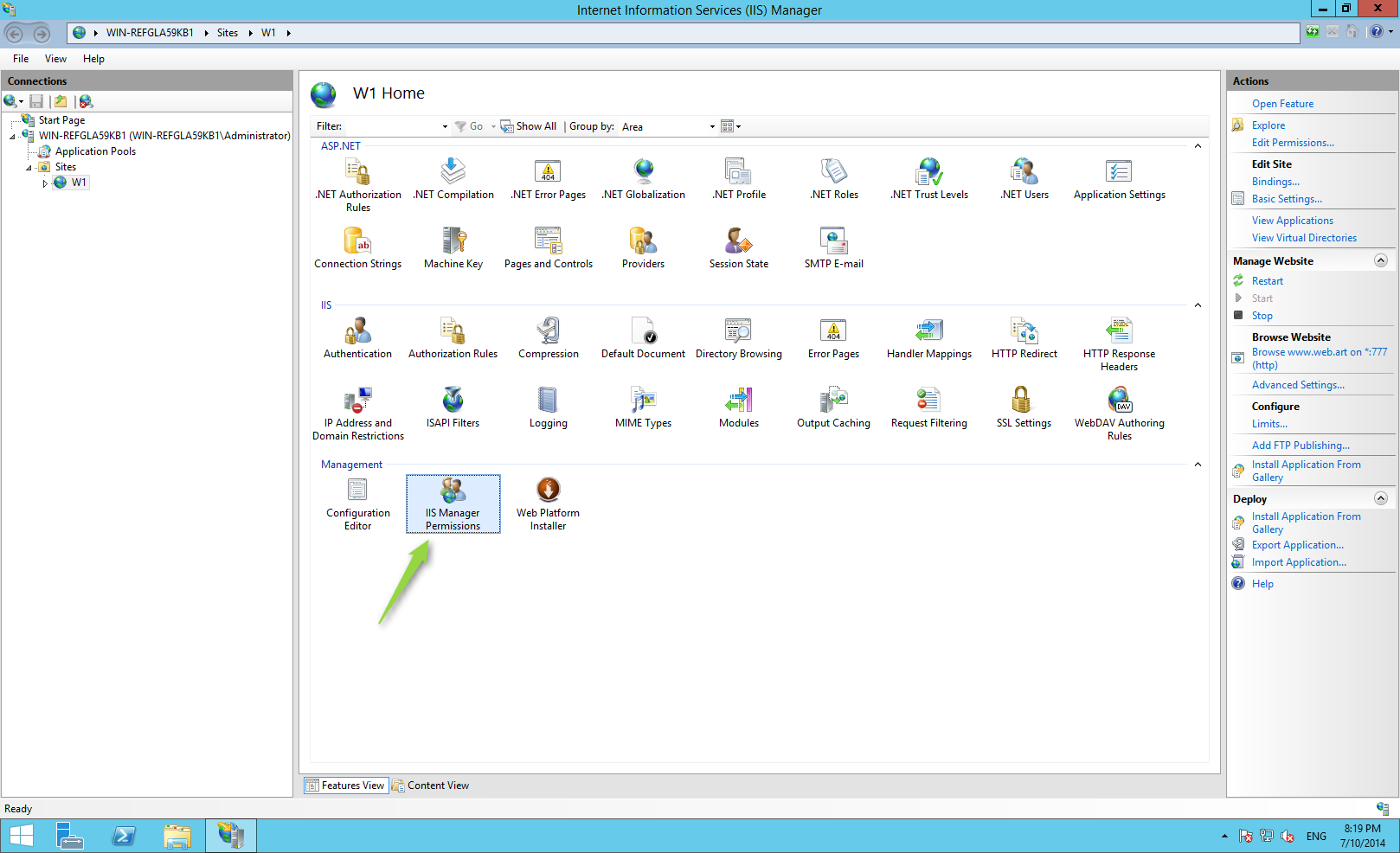Open SSL Settings feature
The width and height of the screenshot is (1400, 853).
pos(1024,407)
